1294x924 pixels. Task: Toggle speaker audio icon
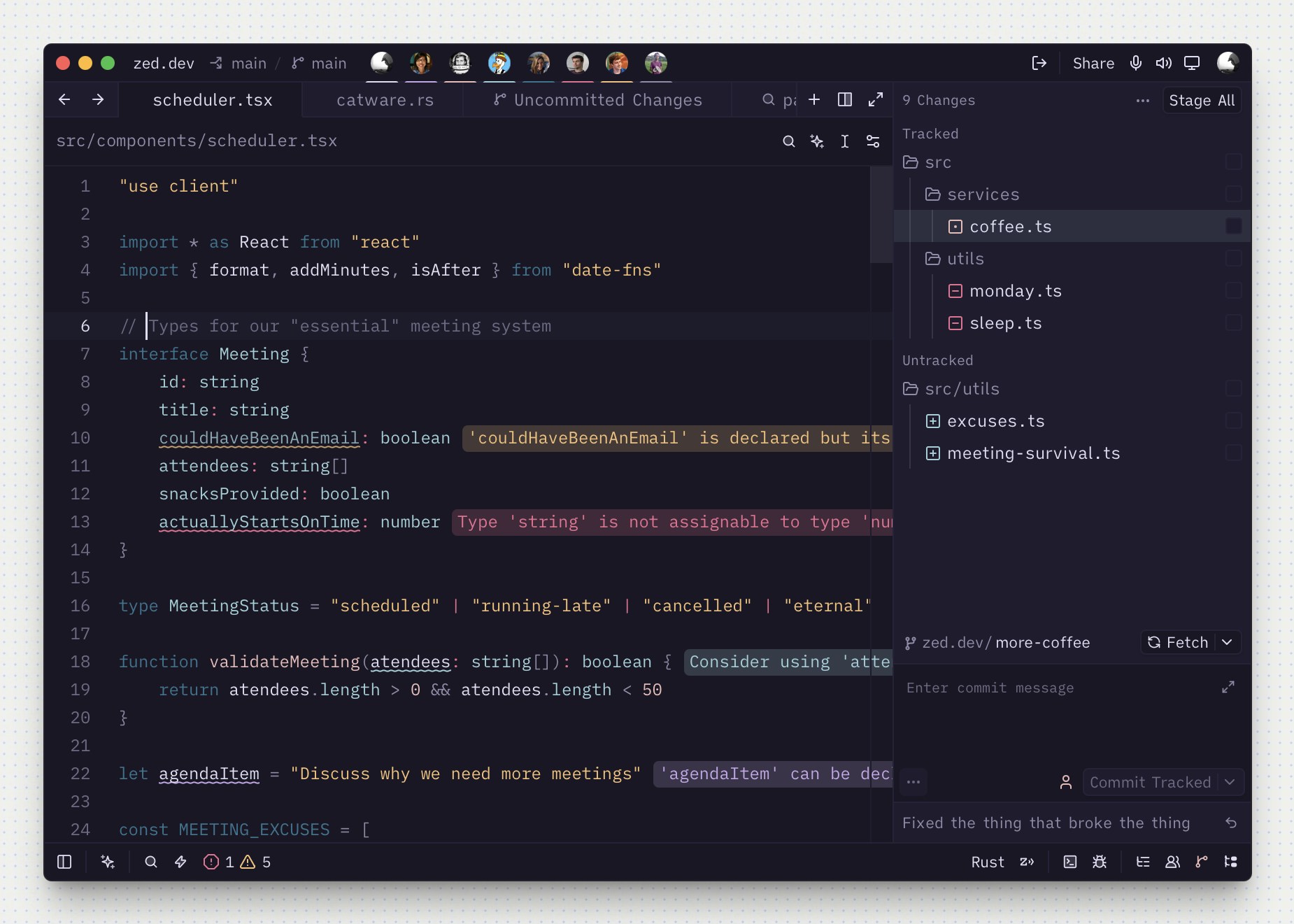click(x=1164, y=64)
